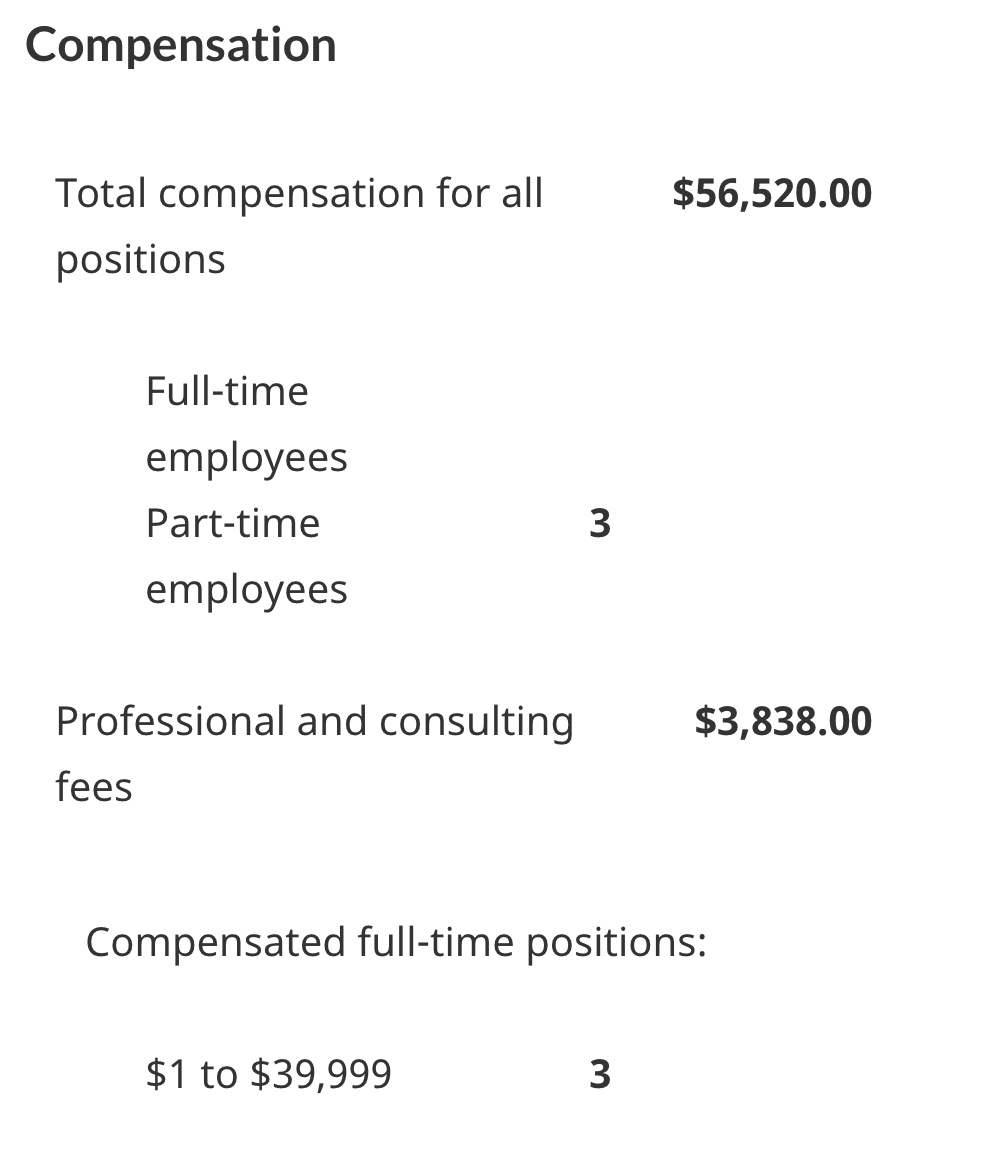
Task: Click "employees" directly beneath Full-time
Action: coord(246,458)
